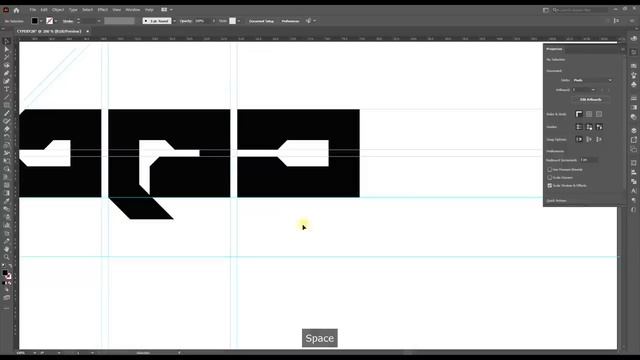The height and width of the screenshot is (360, 640).
Task: Click the Properties panel tab
Action: click(x=554, y=49)
